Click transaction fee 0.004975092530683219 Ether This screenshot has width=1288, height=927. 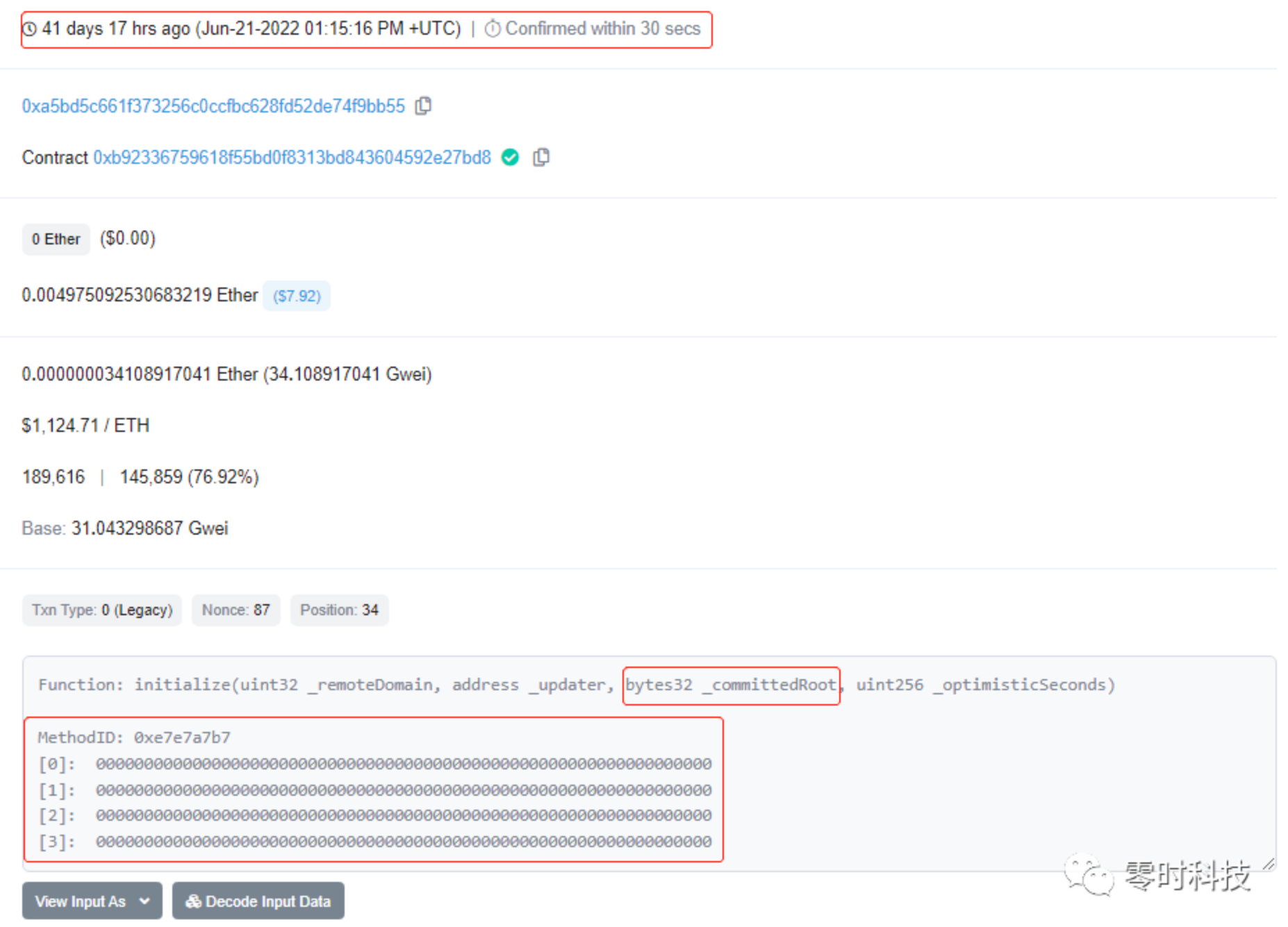[140, 295]
